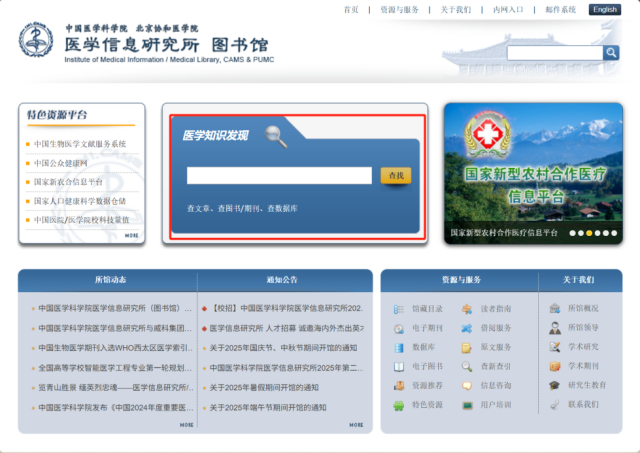Viewport: 640px width, 453px height.
Task: Click the 电子图书 open book icon
Action: tap(399, 366)
